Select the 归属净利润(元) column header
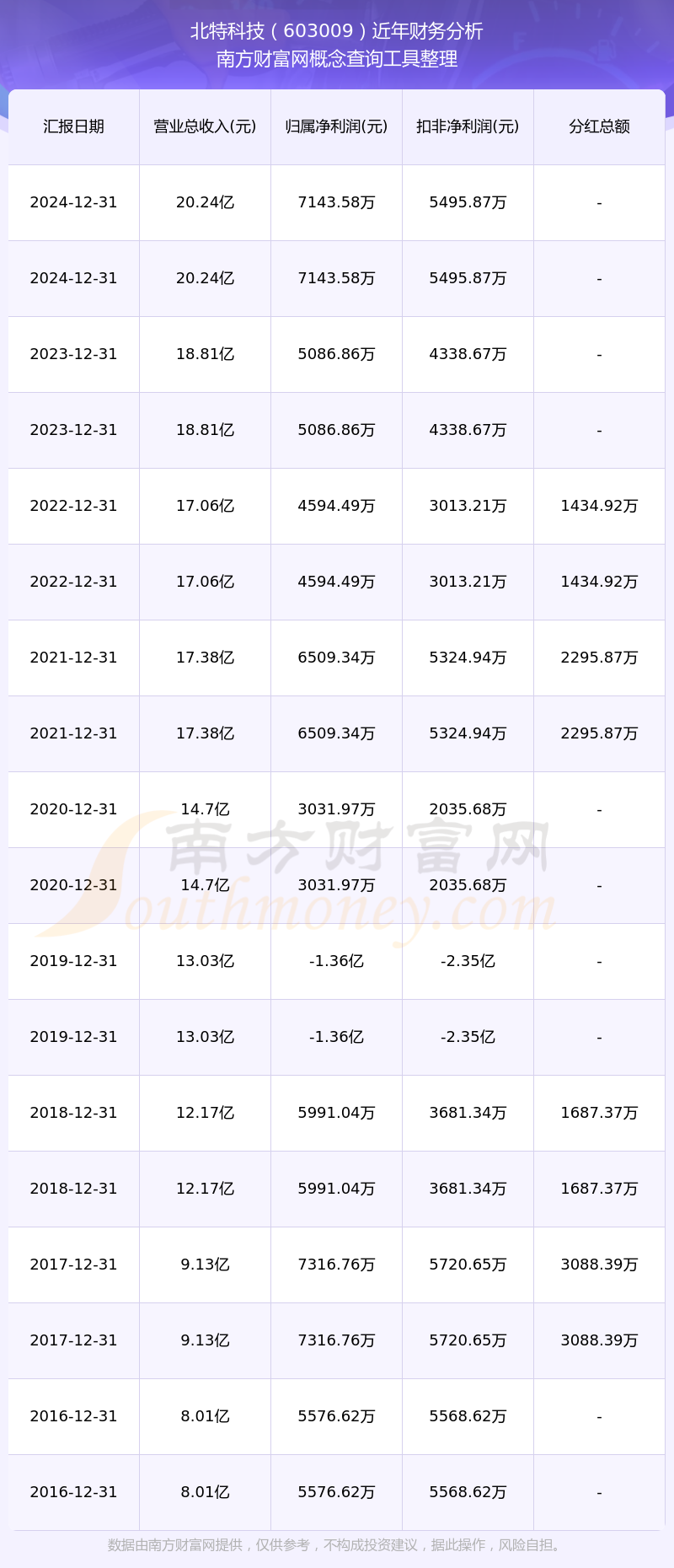 click(336, 126)
